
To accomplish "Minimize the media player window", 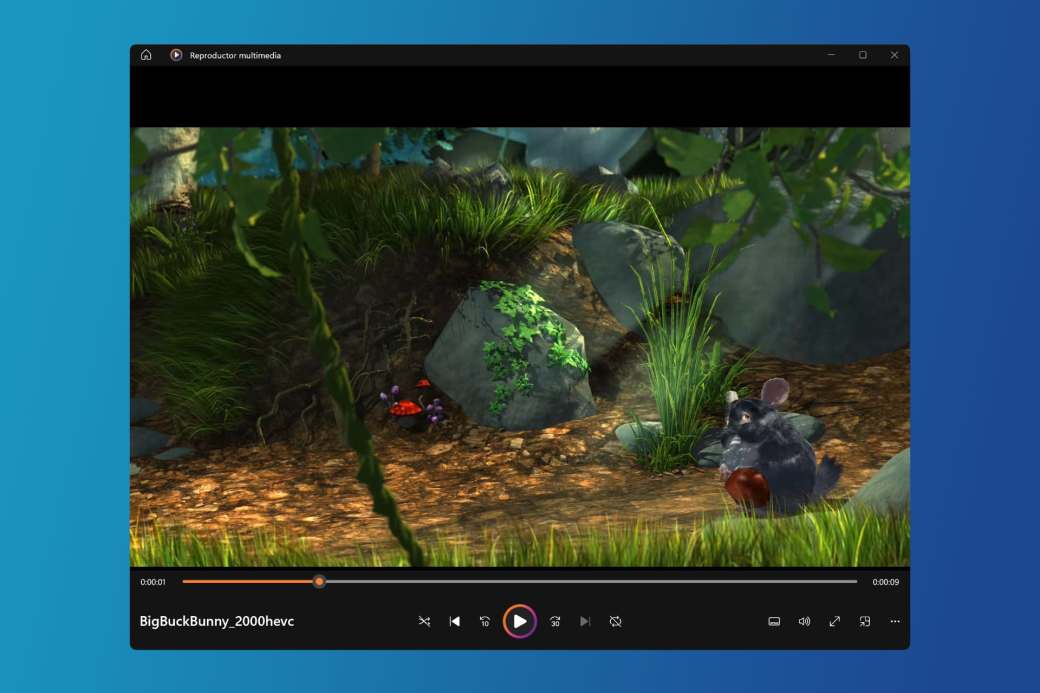I will [x=831, y=55].
